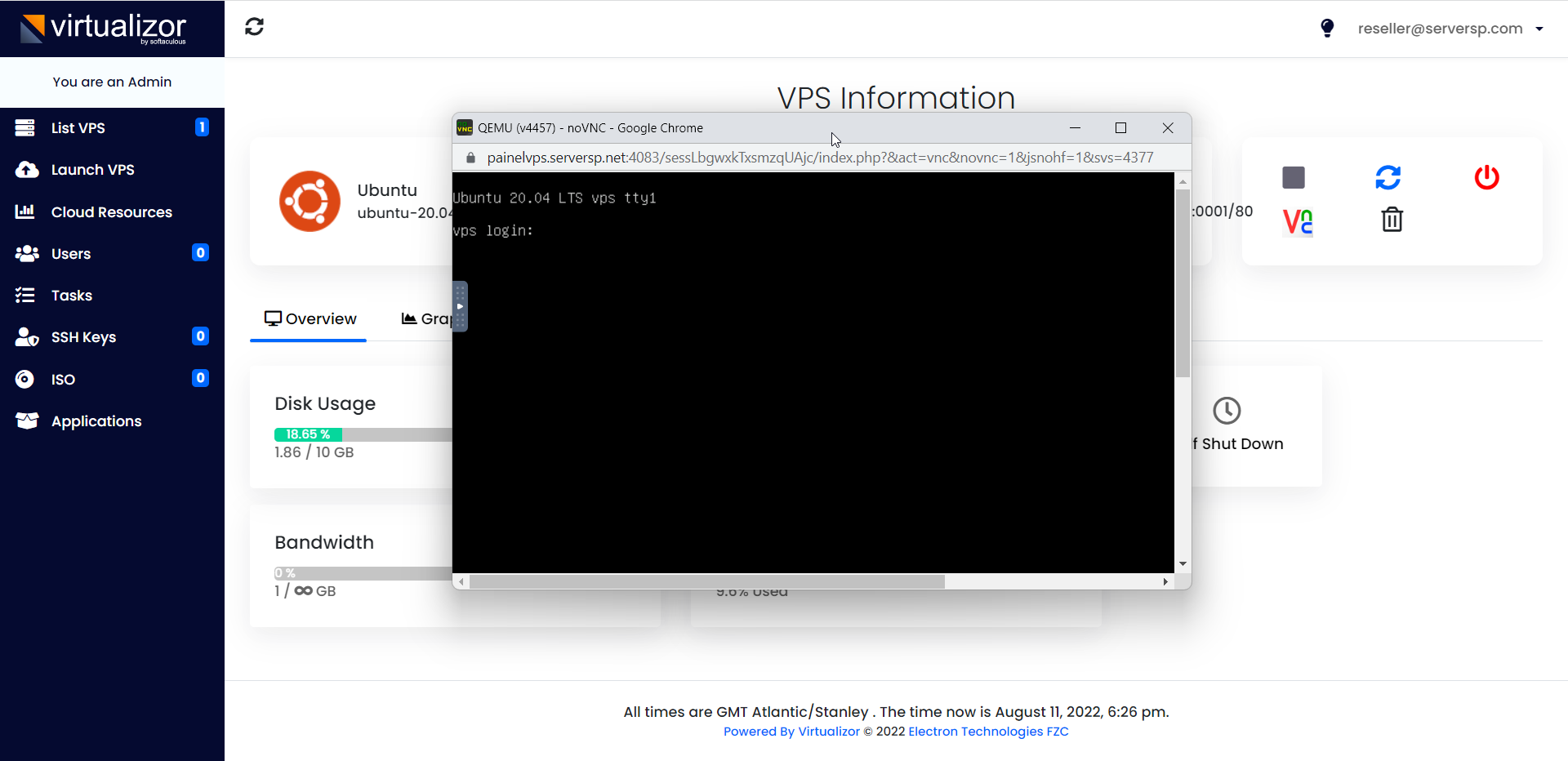Open List VPS in sidebar
Screen dimensions: 1568x761
(112, 127)
